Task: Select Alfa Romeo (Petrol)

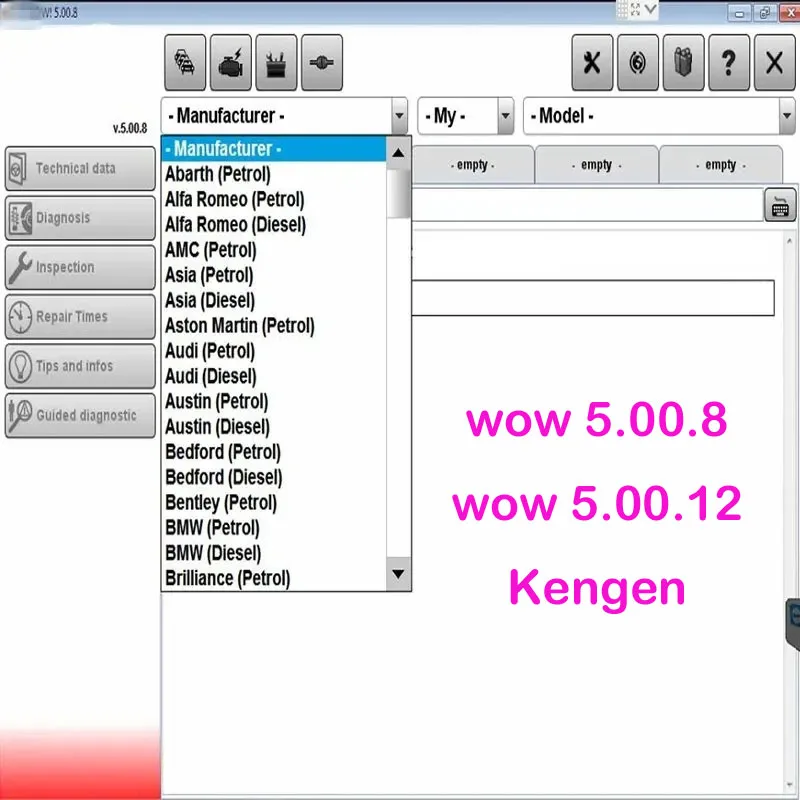Action: (274, 199)
